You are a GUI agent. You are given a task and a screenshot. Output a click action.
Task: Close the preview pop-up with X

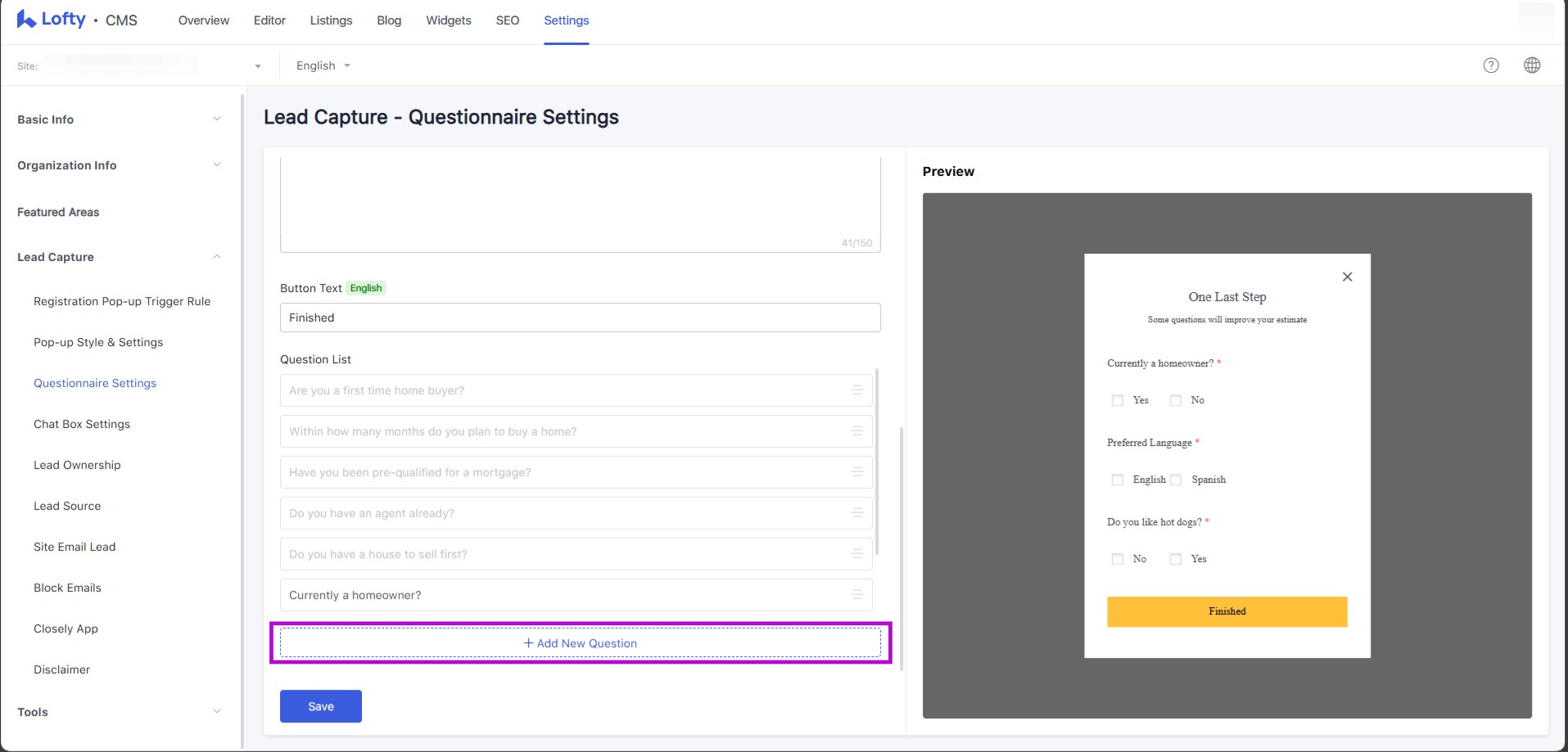click(x=1347, y=277)
